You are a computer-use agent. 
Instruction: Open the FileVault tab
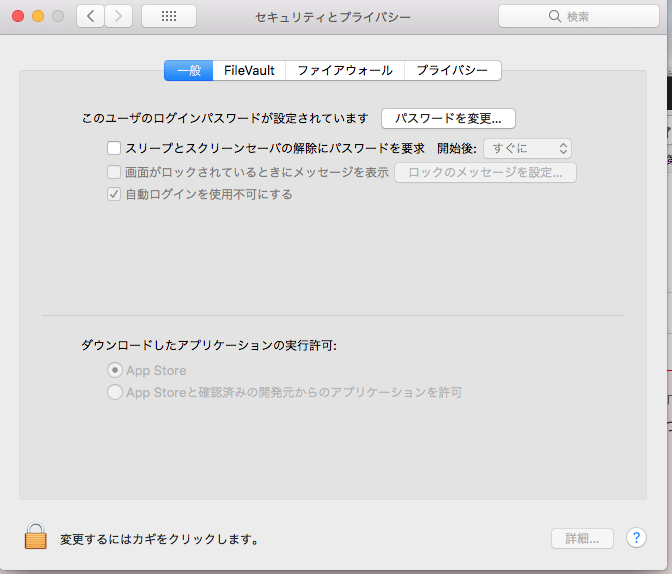click(249, 70)
